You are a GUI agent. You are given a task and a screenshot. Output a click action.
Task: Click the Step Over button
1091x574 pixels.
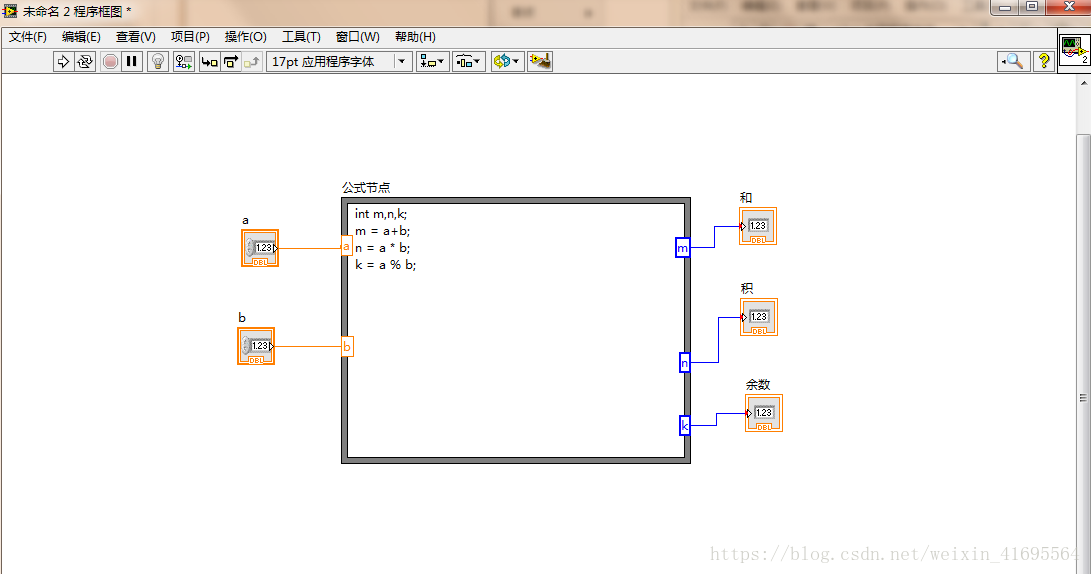[x=231, y=62]
